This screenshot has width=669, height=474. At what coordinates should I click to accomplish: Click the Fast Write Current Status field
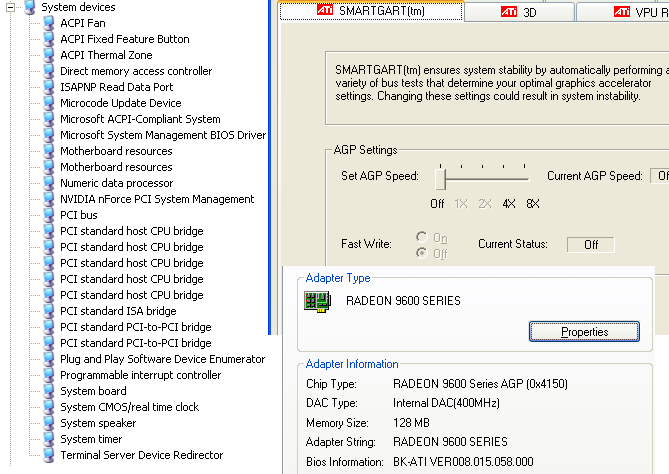(590, 244)
